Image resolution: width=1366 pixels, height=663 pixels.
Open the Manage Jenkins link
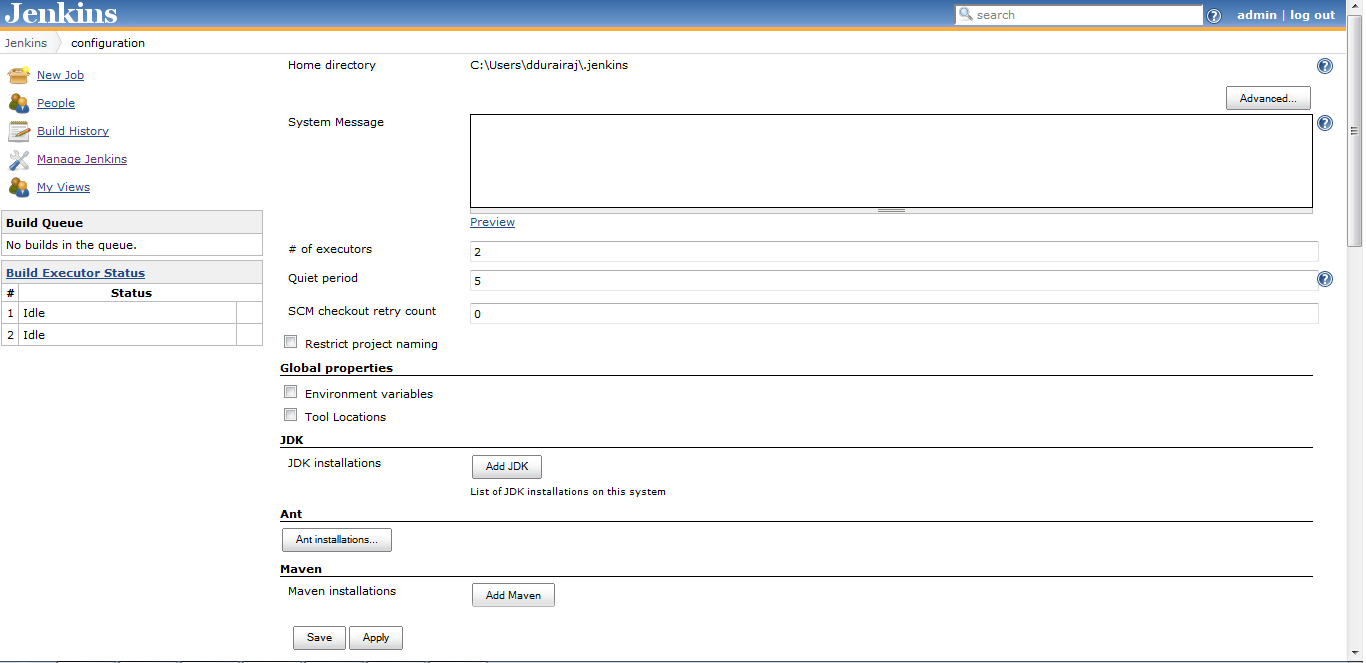82,159
